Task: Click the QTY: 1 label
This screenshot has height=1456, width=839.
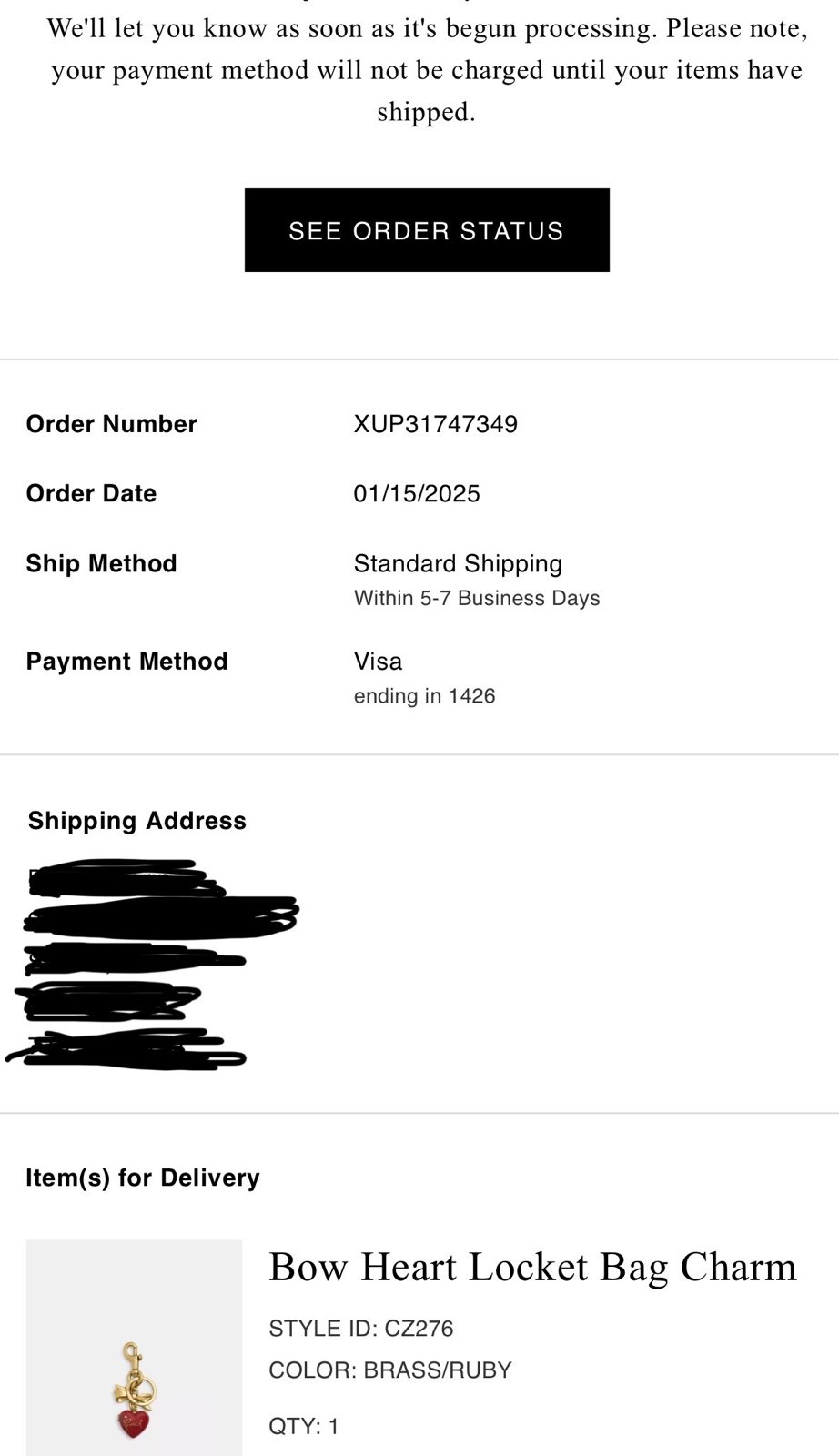Action: pyautogui.click(x=304, y=1427)
